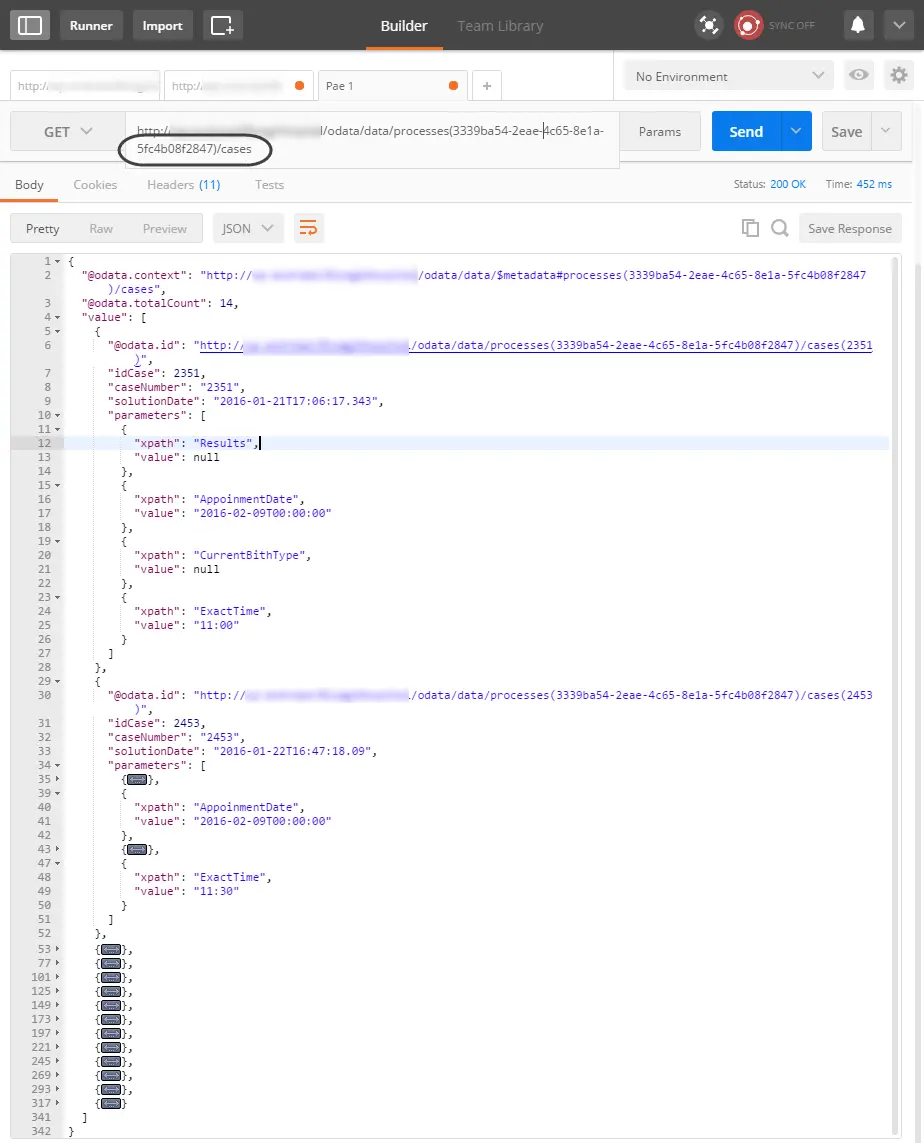Open the interceptor/proxy capture icon
This screenshot has width=924, height=1143.
tap(708, 25)
